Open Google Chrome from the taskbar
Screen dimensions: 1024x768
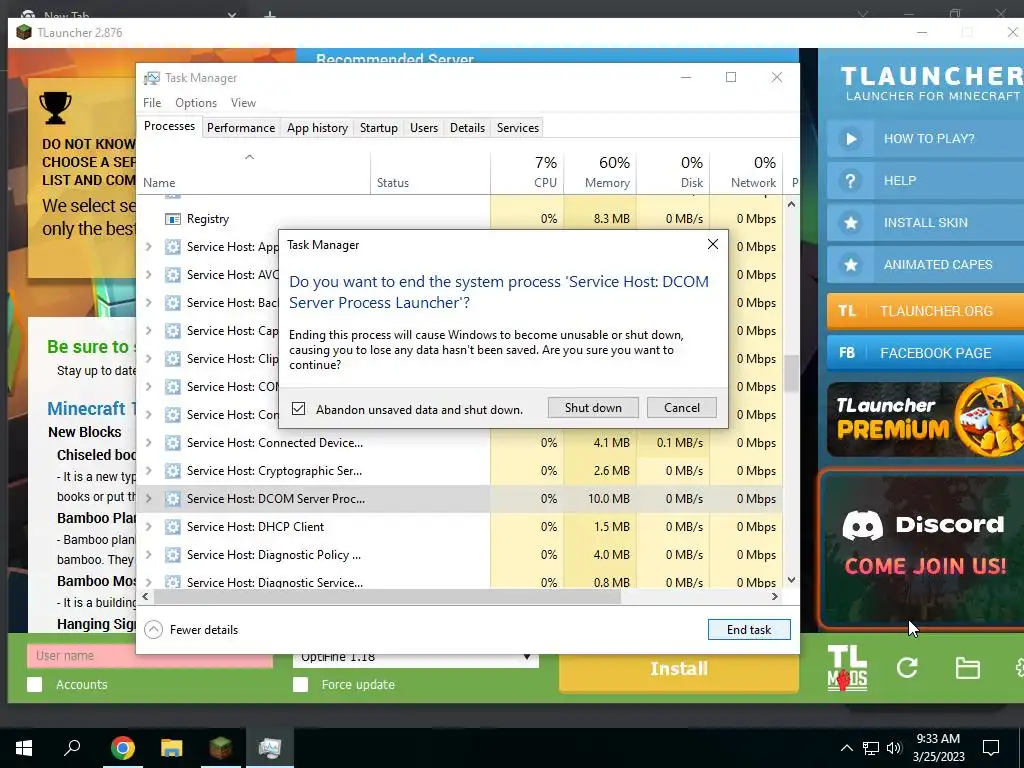(x=122, y=748)
